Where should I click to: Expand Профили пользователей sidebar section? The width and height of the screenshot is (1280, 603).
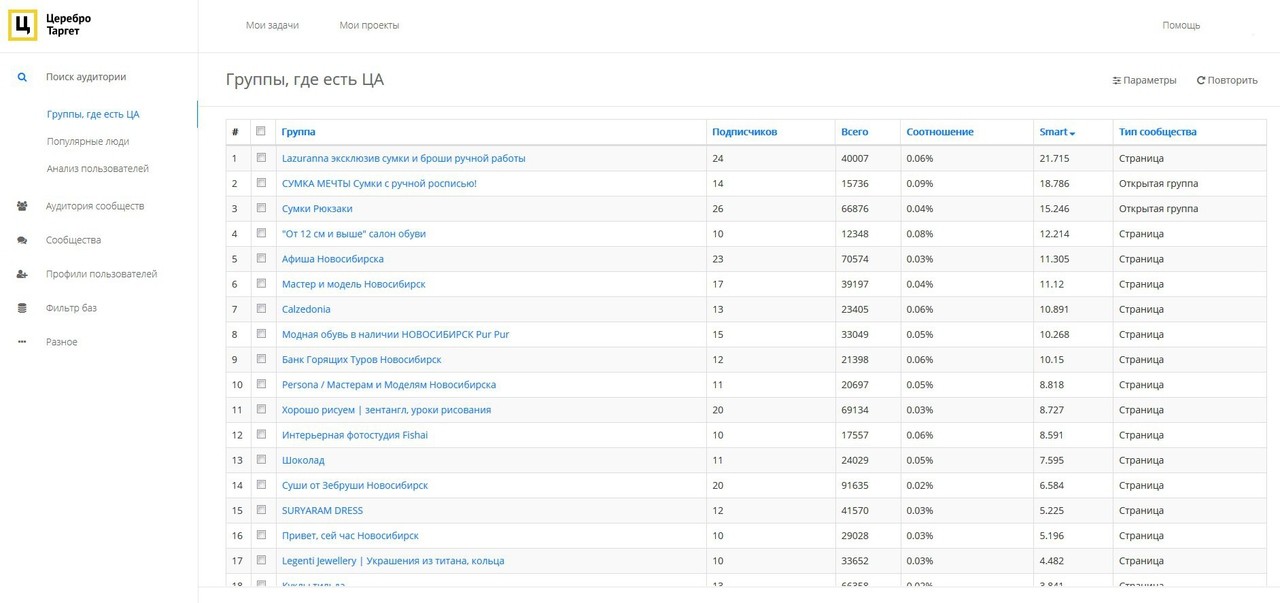click(x=101, y=274)
